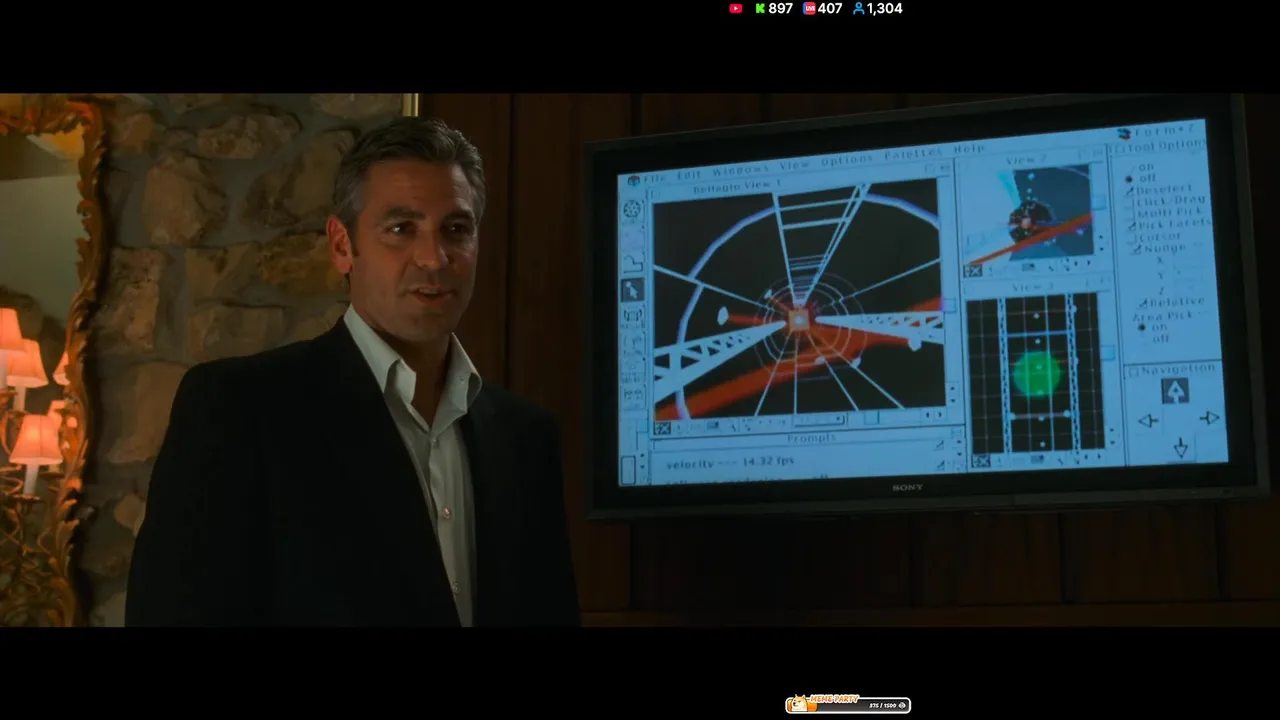Open the Edit menu

(x=689, y=174)
